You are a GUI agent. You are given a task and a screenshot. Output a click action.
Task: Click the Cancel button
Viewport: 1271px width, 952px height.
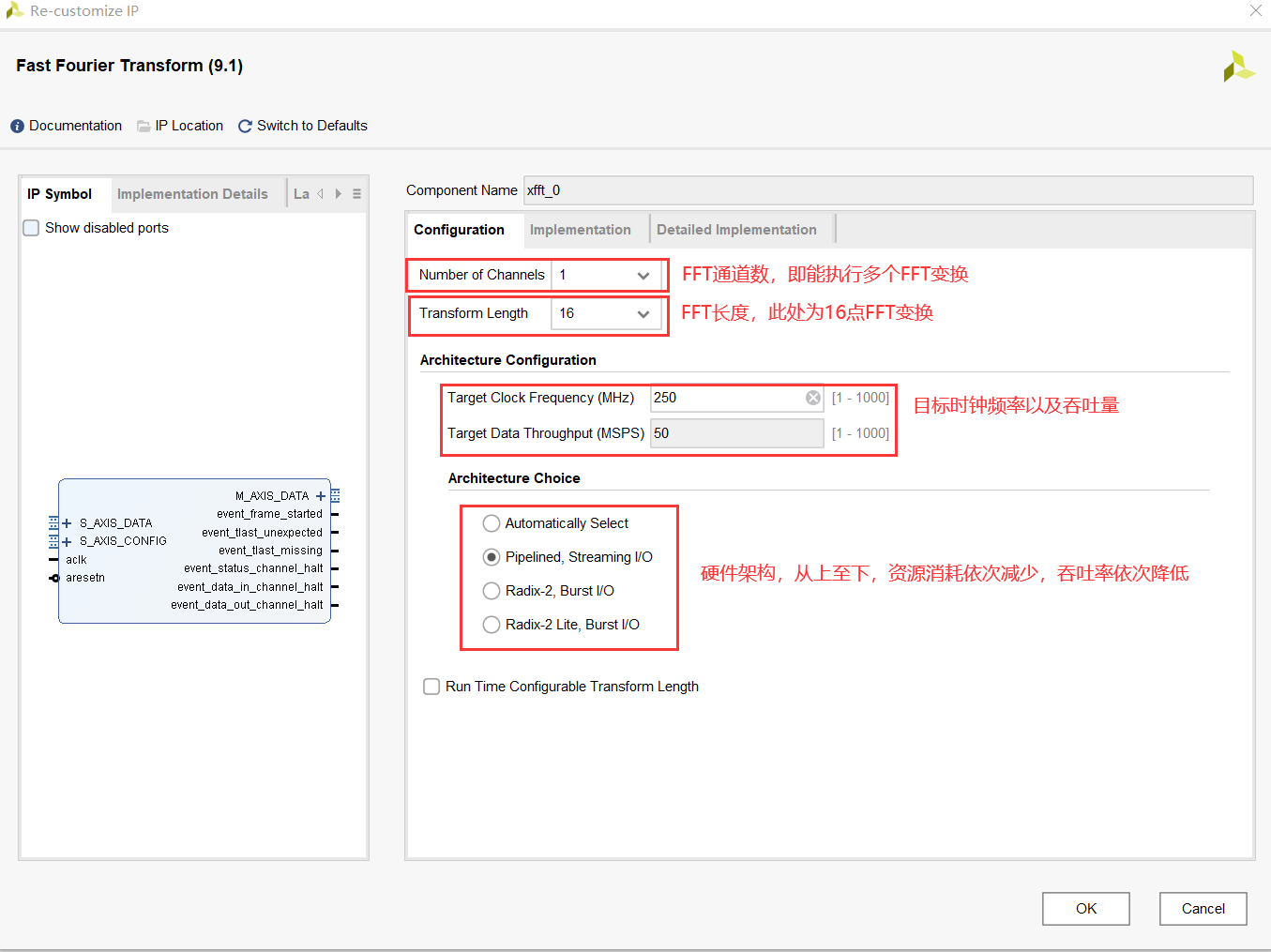(x=1203, y=909)
